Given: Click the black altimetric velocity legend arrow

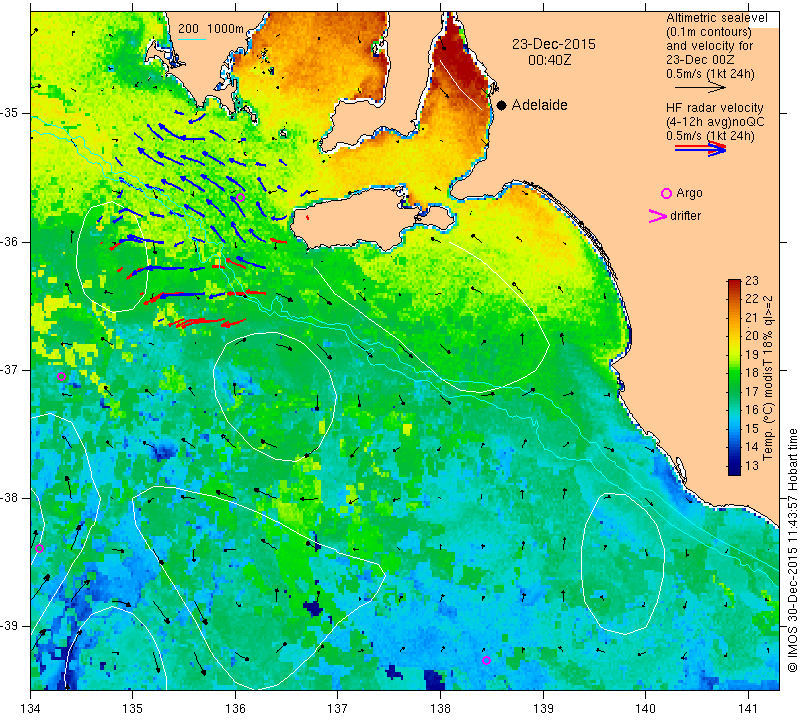Looking at the screenshot, I should tap(700, 87).
